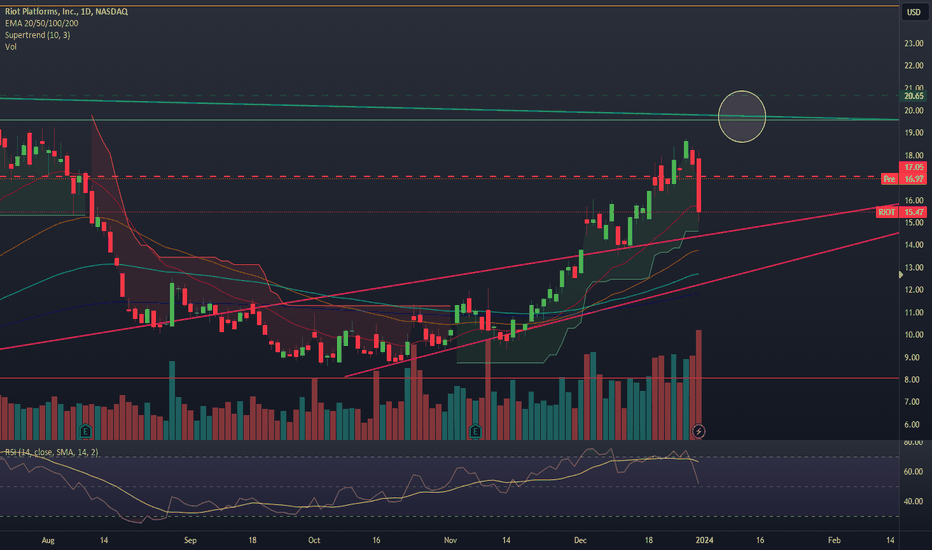This screenshot has height=550, width=932.
Task: Click the 60.00 RSI axis label
Action: point(914,472)
